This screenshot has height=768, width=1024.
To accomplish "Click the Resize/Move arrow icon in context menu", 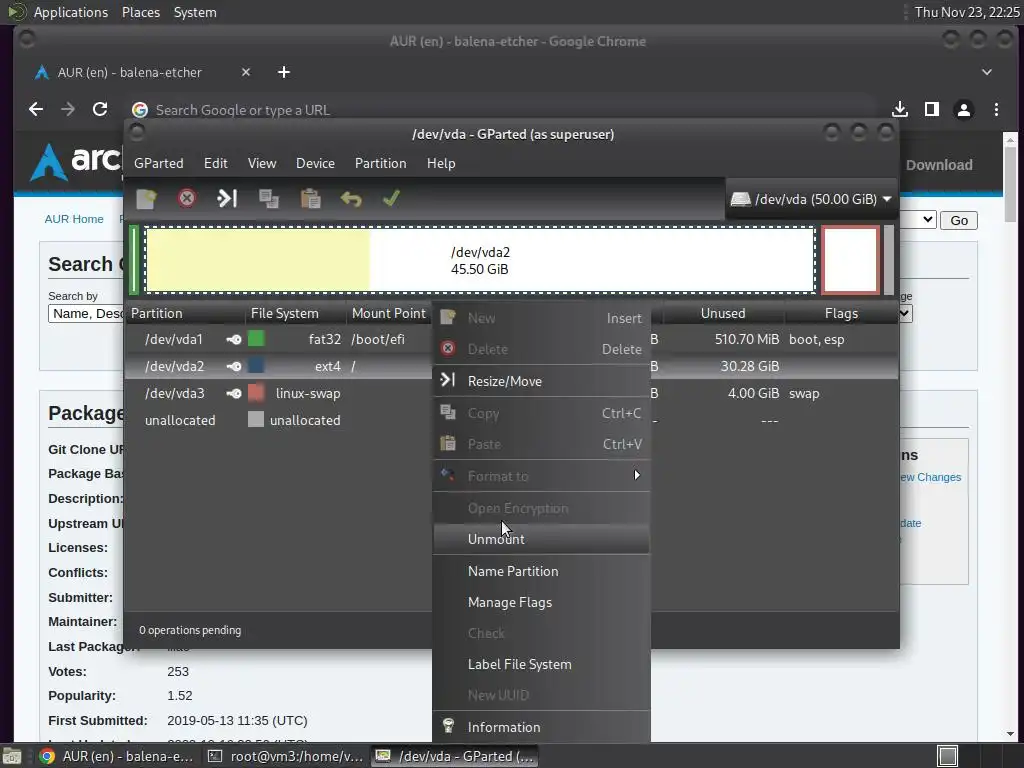I will pyautogui.click(x=447, y=380).
